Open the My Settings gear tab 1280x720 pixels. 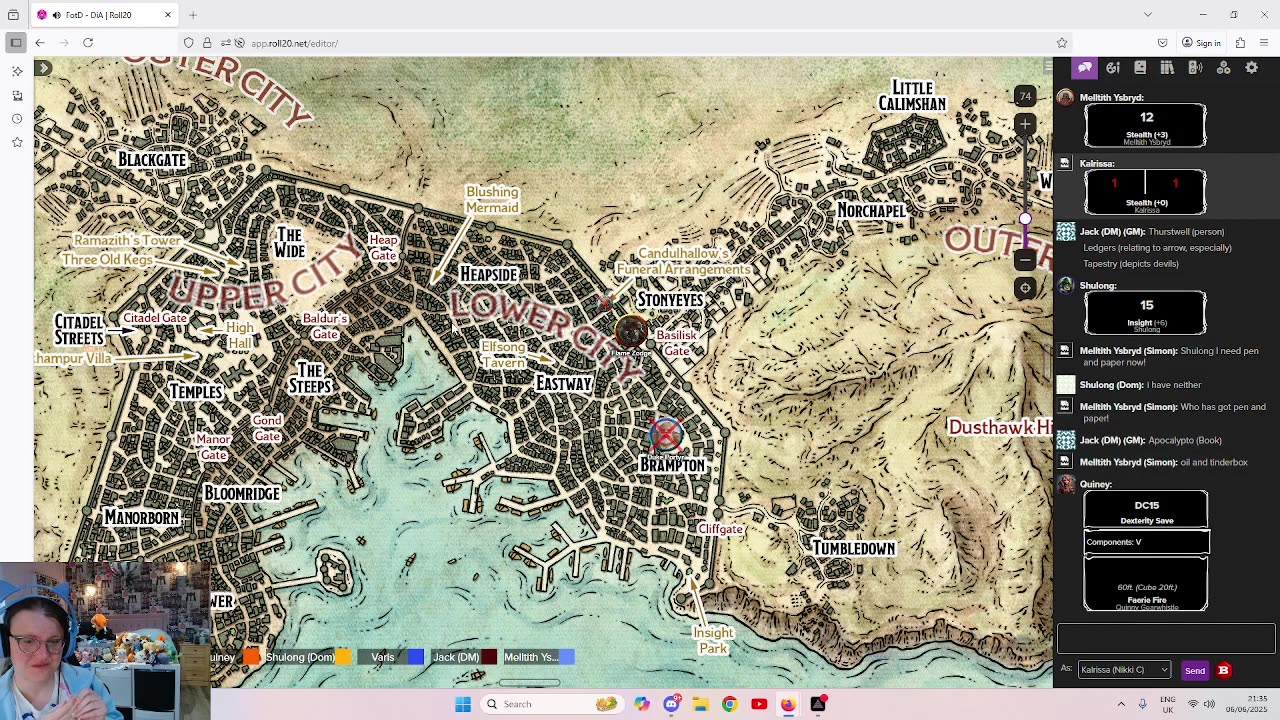1251,68
